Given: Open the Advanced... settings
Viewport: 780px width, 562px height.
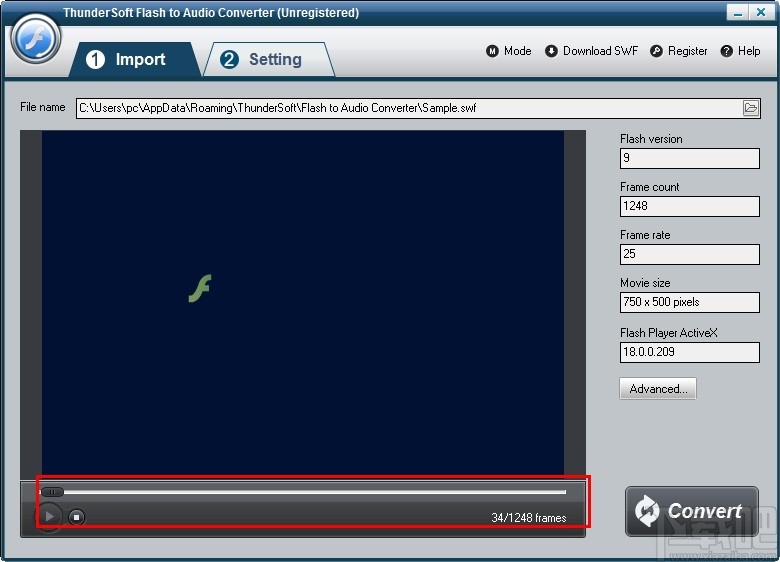Looking at the screenshot, I should [x=658, y=388].
